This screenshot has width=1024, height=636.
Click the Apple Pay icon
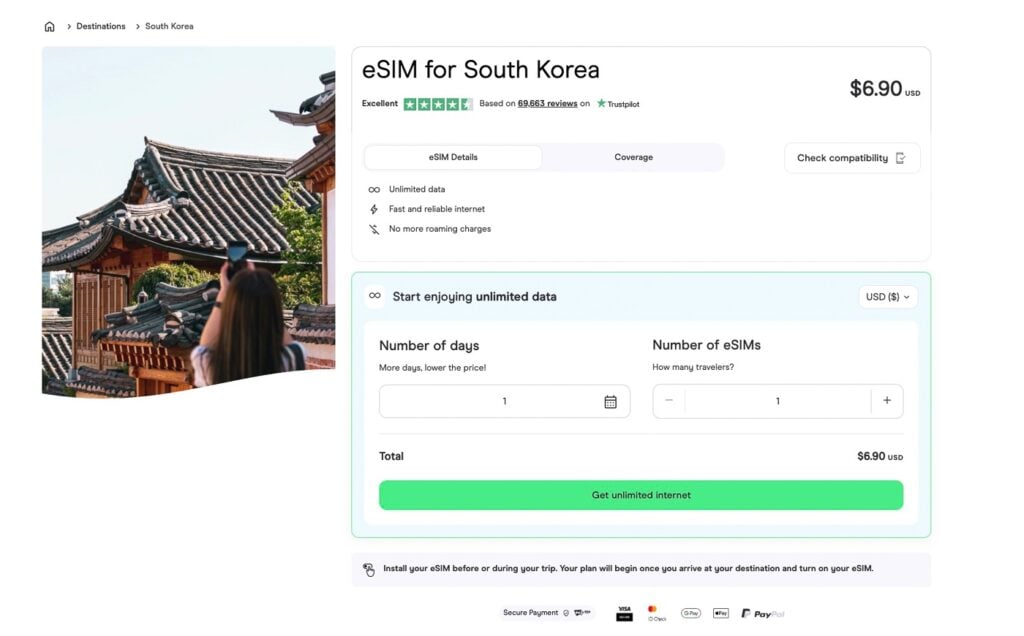[x=721, y=612]
